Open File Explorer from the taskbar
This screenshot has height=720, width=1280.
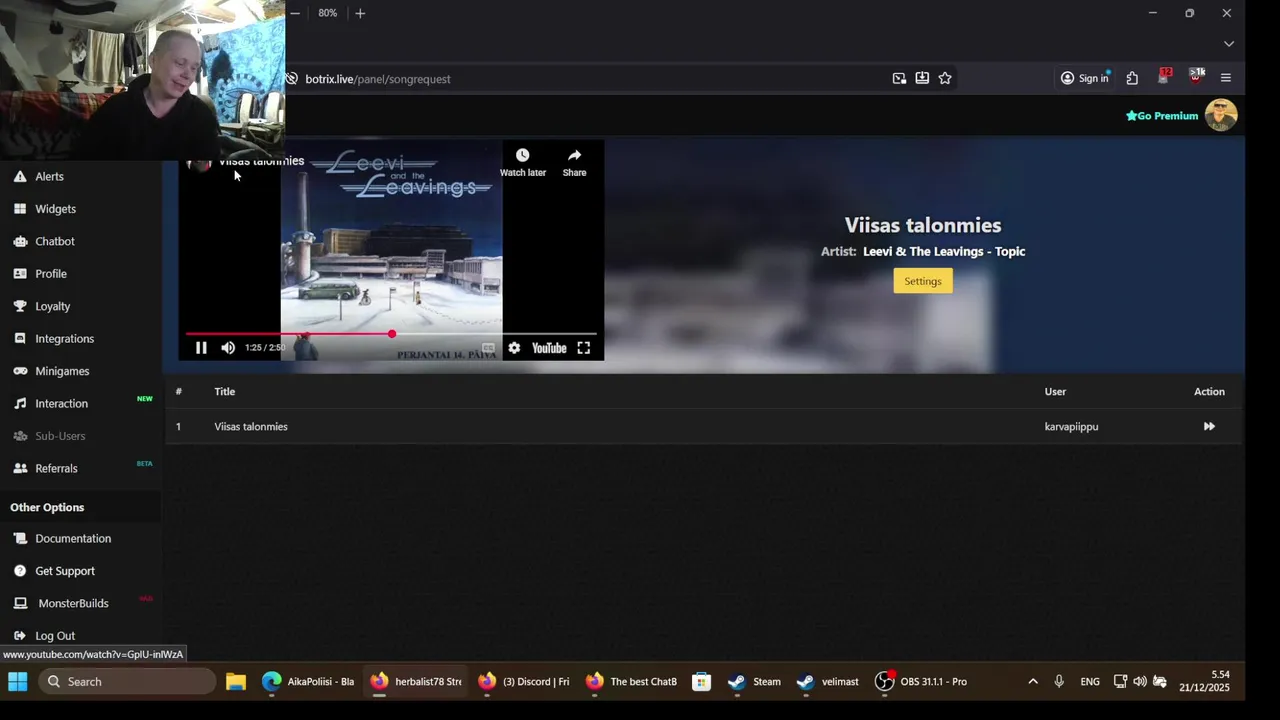(x=236, y=682)
